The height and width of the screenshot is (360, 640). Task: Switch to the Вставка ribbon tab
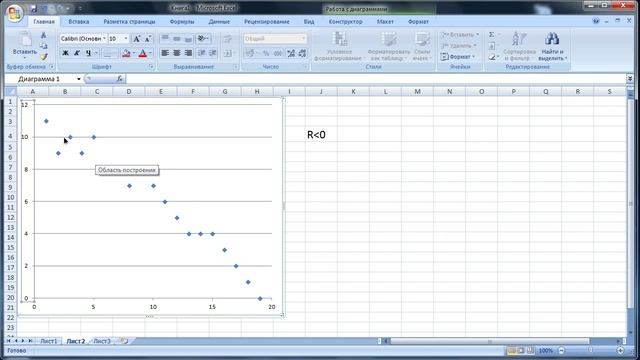(x=78, y=22)
